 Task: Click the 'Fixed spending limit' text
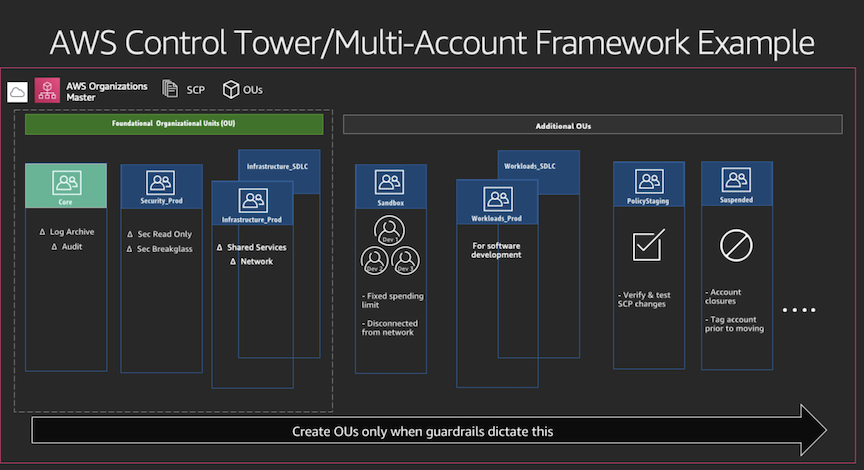(x=393, y=300)
